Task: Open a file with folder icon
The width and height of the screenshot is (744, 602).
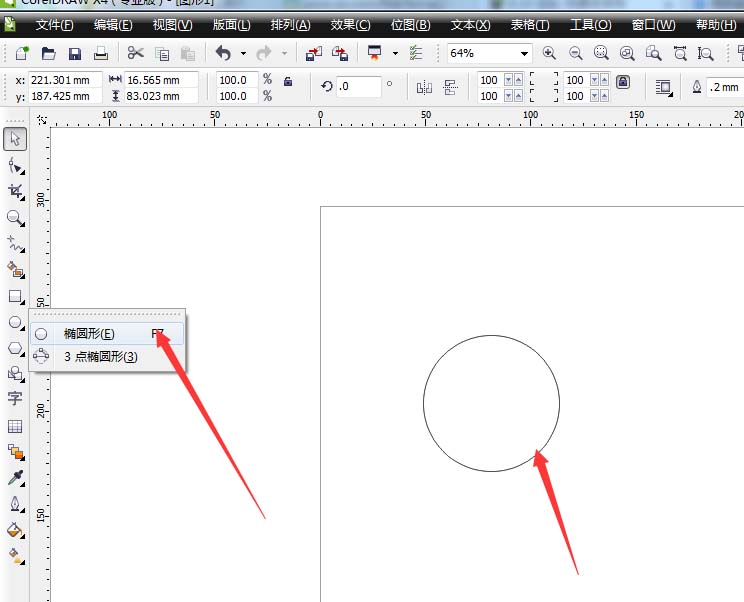Action: [48, 53]
